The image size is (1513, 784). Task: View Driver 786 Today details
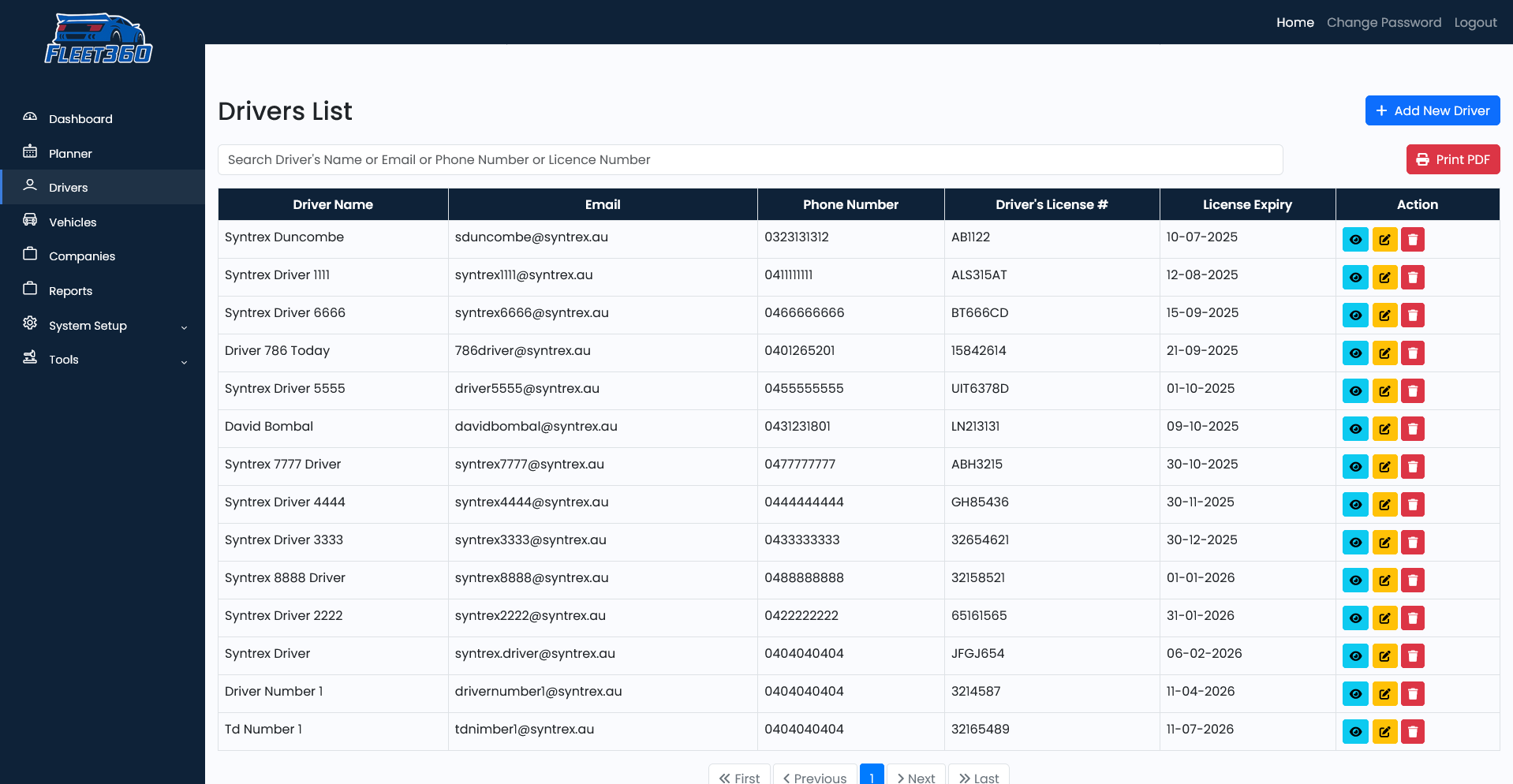(1355, 353)
